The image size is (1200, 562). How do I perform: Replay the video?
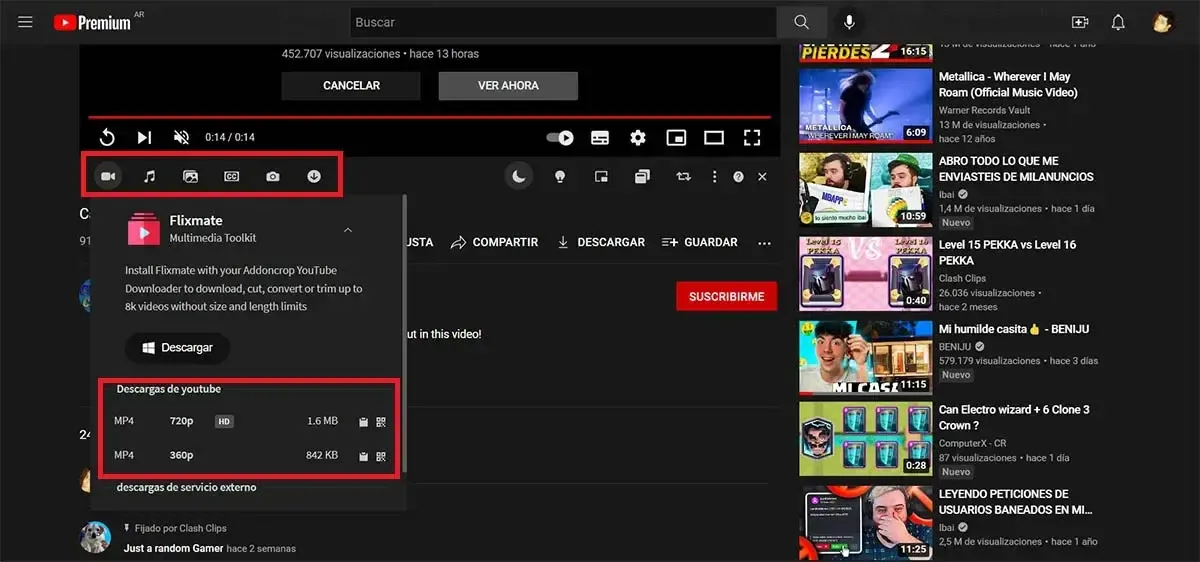click(107, 137)
